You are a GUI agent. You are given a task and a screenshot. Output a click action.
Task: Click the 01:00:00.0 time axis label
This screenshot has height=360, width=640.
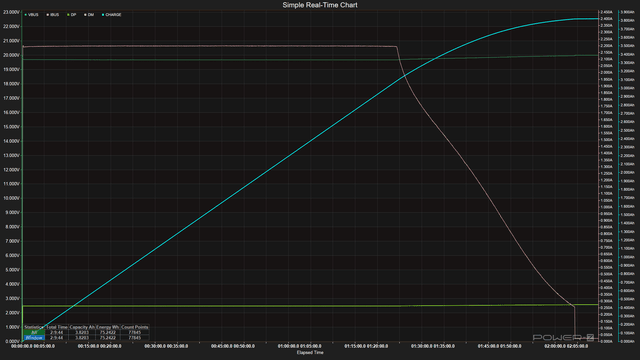[288, 346]
